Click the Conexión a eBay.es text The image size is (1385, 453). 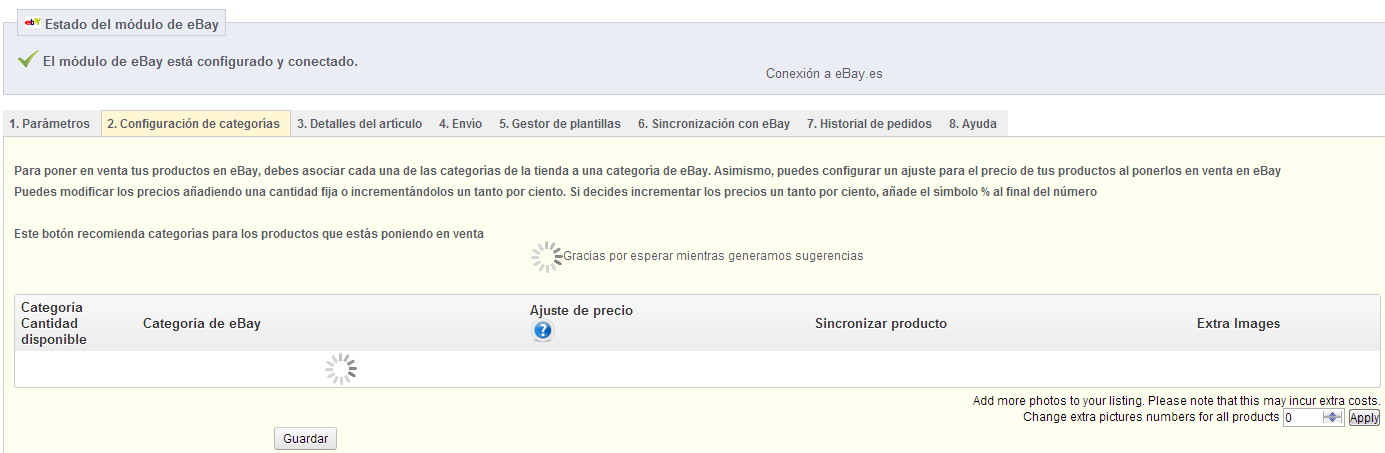(x=824, y=74)
